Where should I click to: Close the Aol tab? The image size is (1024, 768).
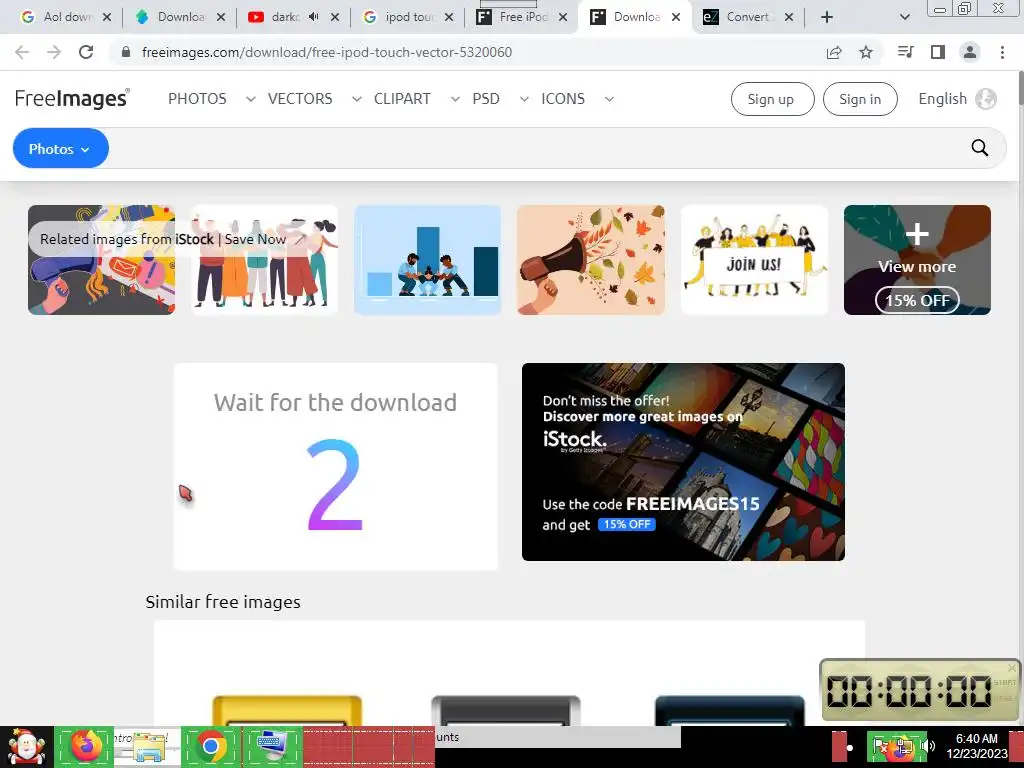point(107,17)
